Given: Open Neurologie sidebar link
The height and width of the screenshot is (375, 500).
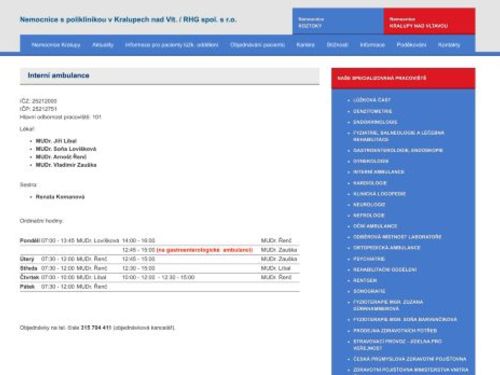Looking at the screenshot, I should click(369, 204).
